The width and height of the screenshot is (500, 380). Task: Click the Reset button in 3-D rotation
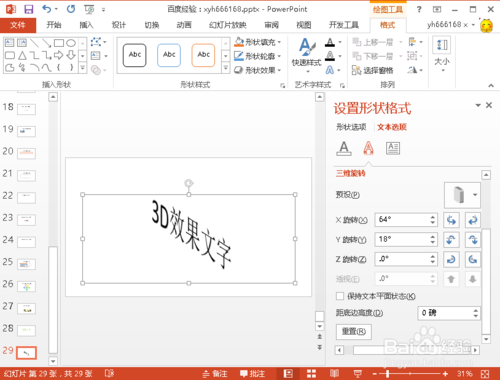pyautogui.click(x=354, y=332)
